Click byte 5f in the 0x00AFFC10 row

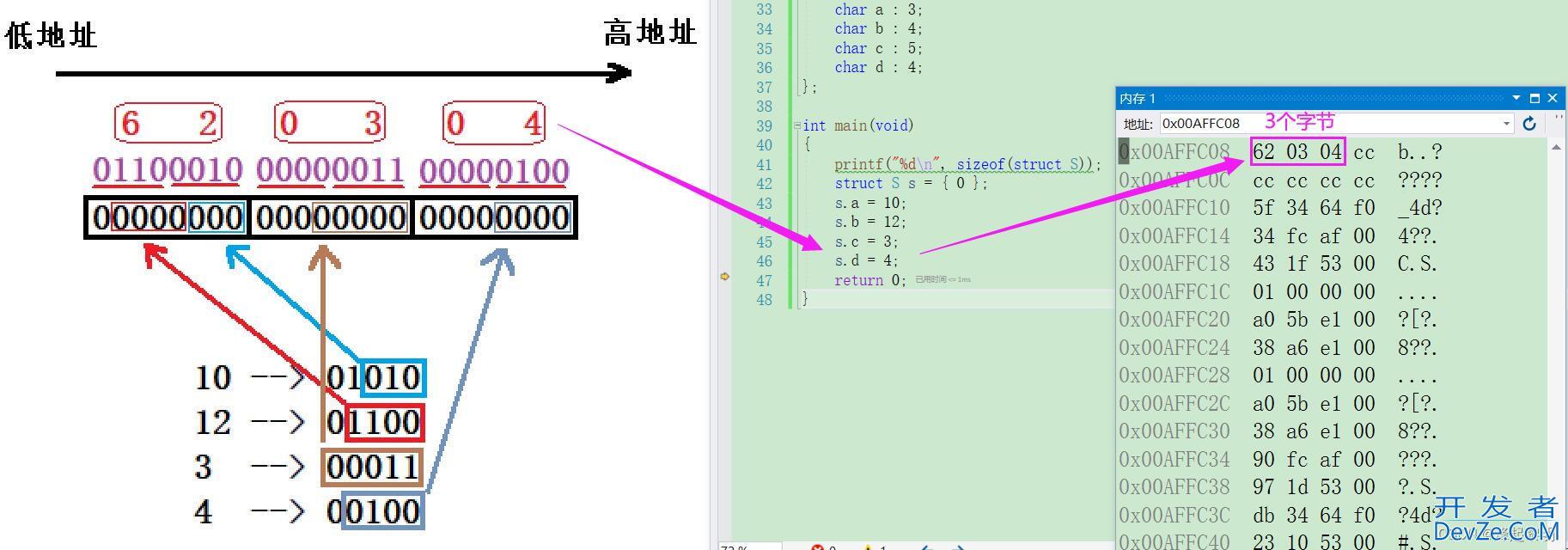pos(1264,208)
